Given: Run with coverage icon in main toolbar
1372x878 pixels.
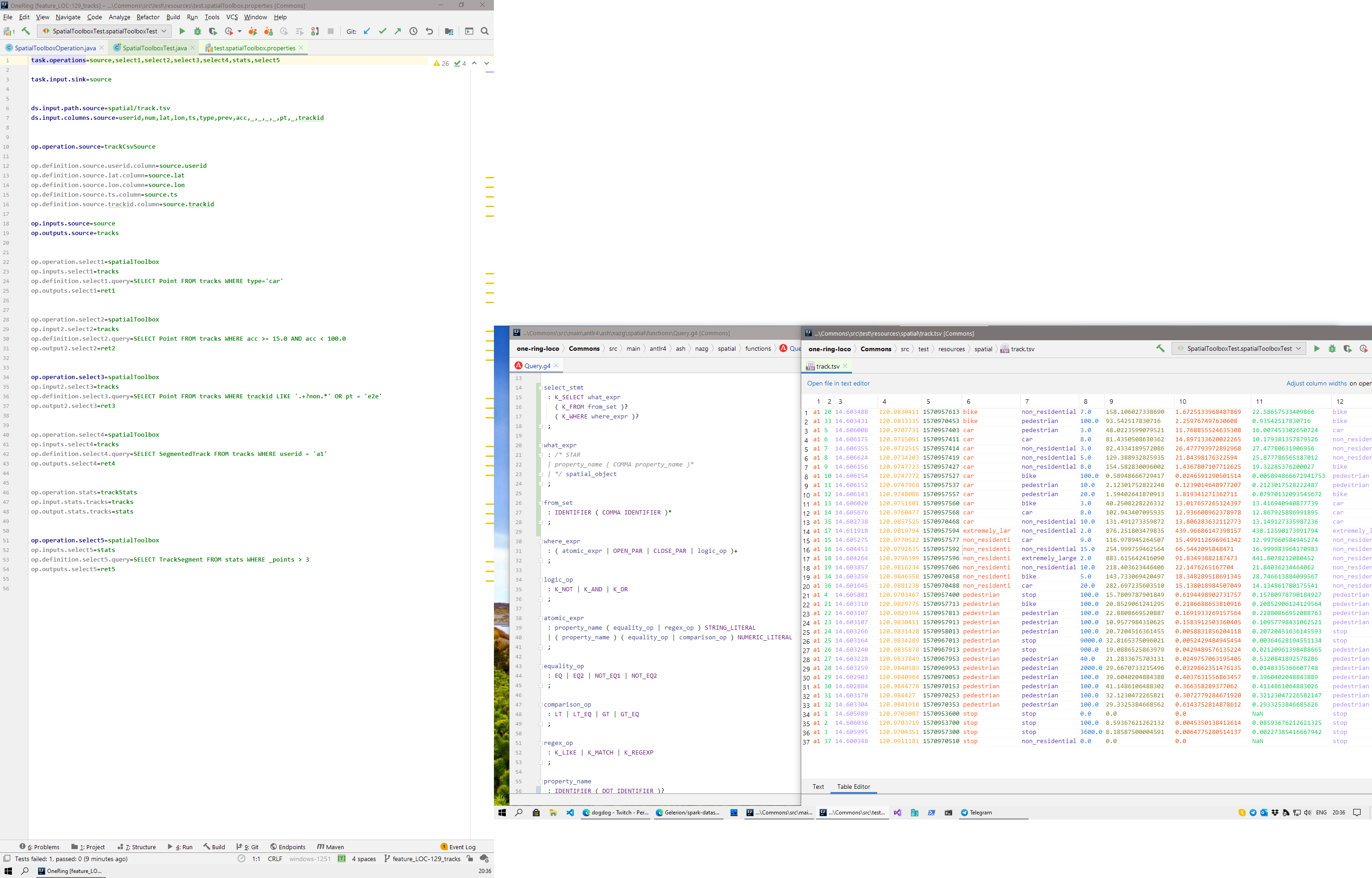Looking at the screenshot, I should click(213, 32).
